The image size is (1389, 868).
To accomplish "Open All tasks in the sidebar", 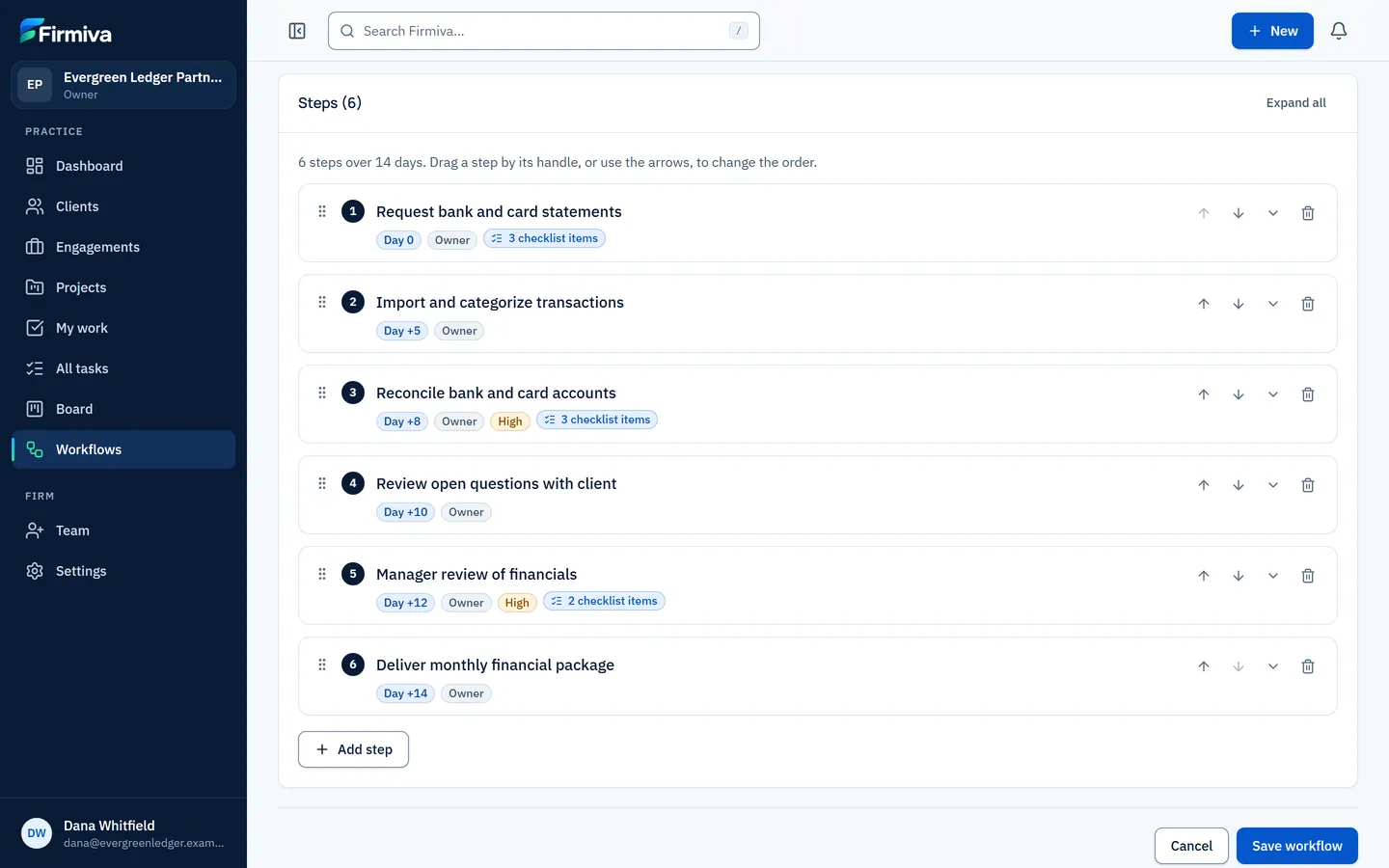I will coord(123,368).
